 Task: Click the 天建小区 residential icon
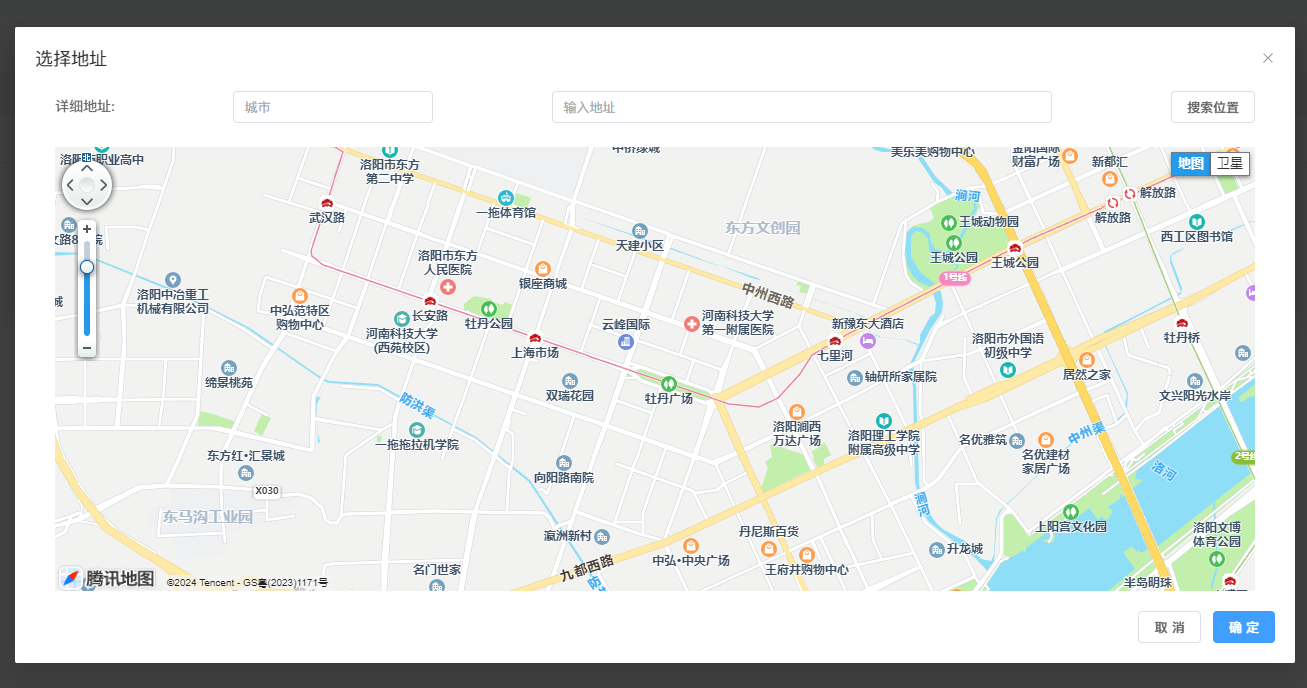point(640,230)
